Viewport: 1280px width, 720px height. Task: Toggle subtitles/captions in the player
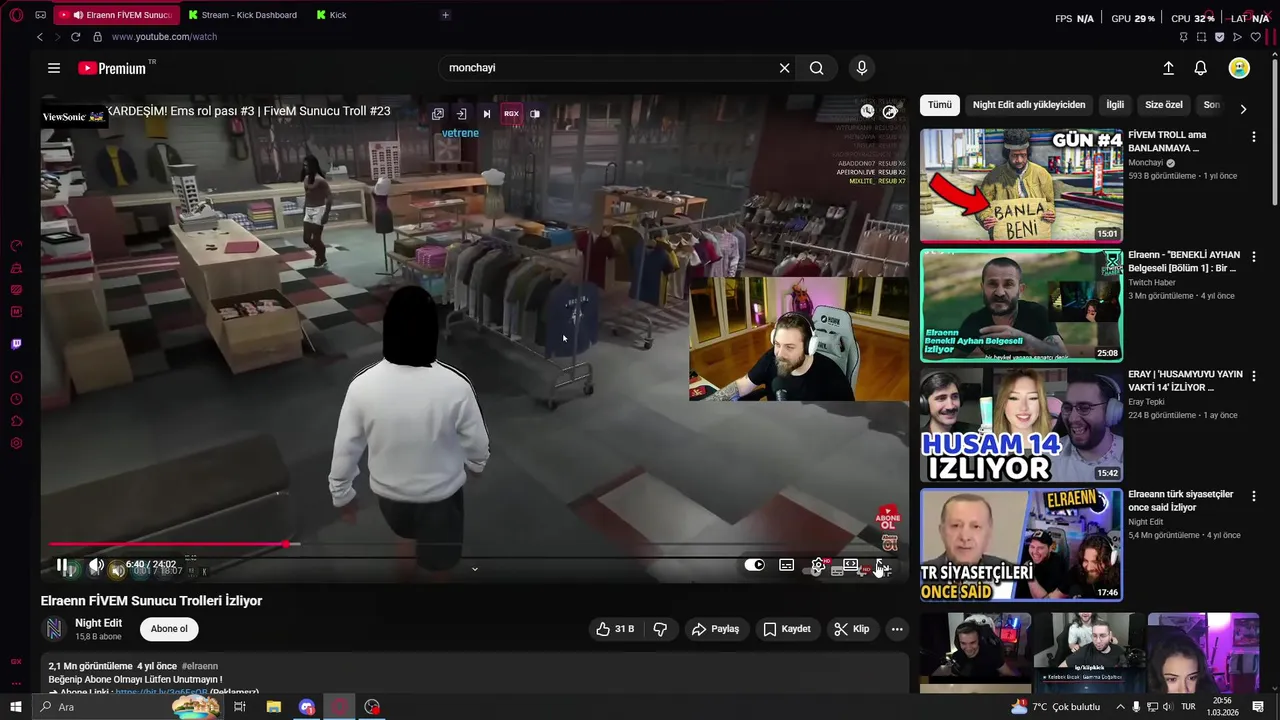click(787, 565)
